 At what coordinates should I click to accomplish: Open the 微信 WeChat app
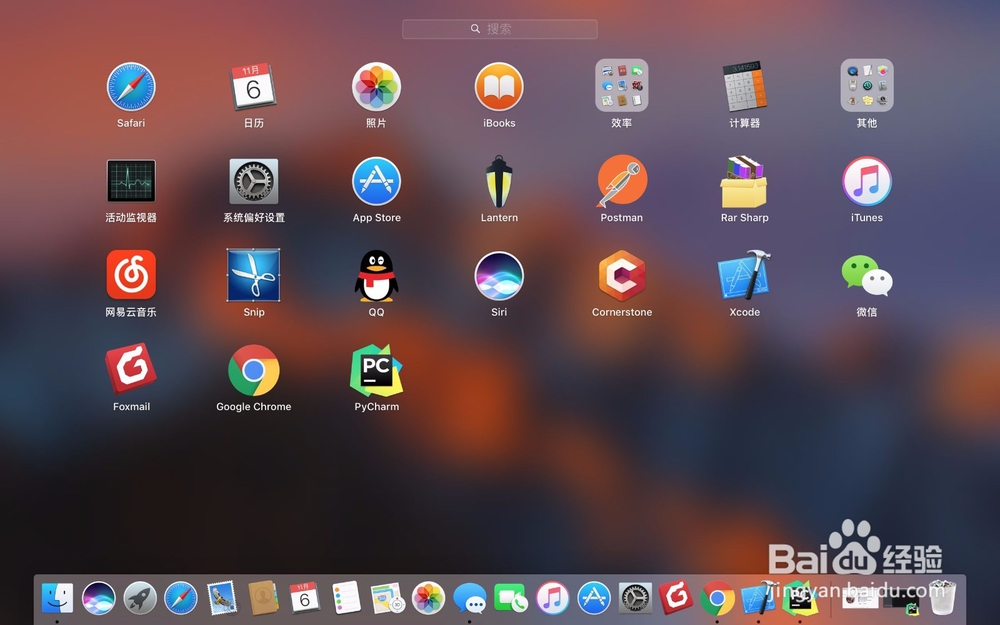(x=867, y=275)
